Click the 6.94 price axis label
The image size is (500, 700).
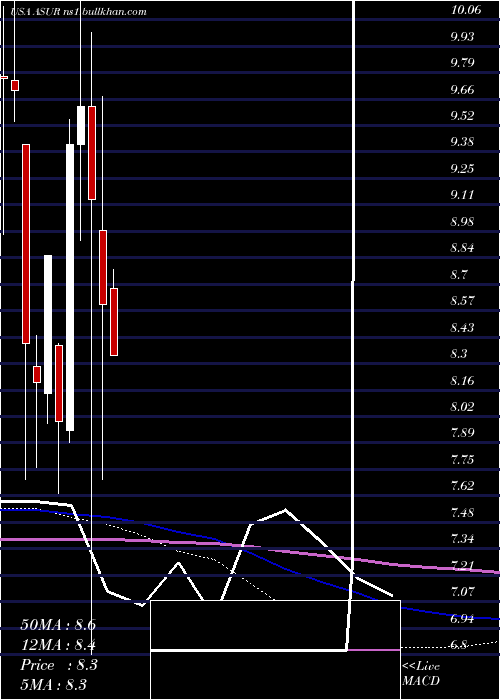(462, 619)
